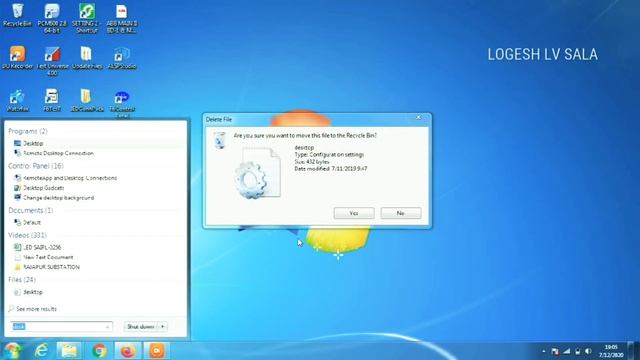Screen dimensions: 640x360
Task: Cancel deletion with the No button
Action: (400, 213)
